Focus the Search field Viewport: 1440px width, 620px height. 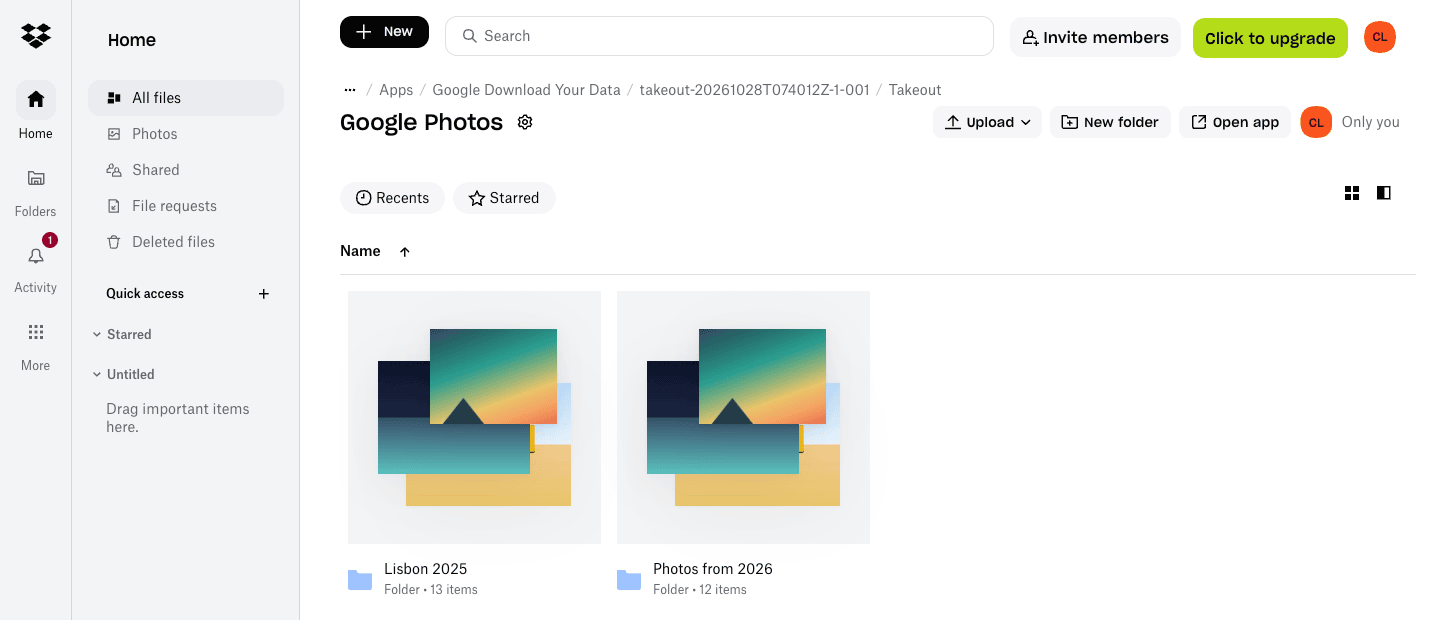pyautogui.click(x=719, y=36)
